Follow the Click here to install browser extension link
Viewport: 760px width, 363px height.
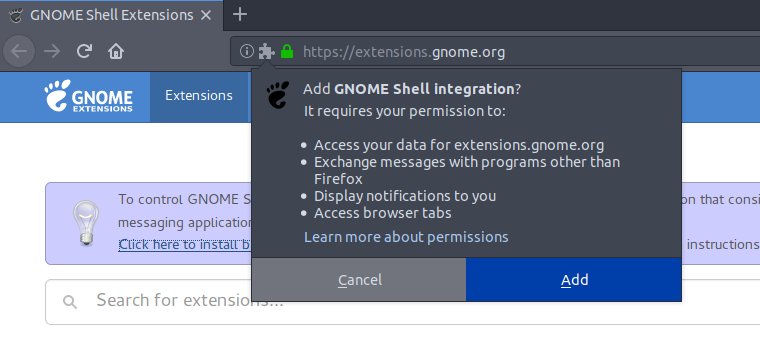click(x=185, y=244)
